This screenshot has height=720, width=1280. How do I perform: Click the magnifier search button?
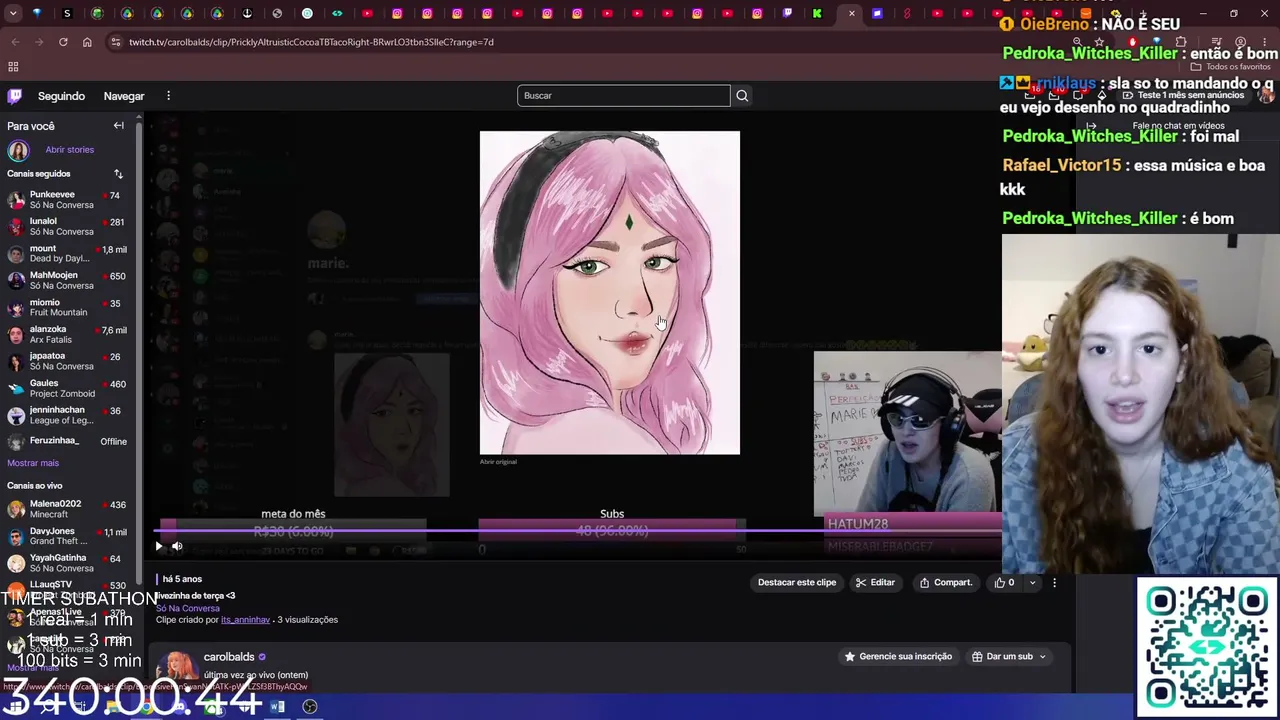742,96
